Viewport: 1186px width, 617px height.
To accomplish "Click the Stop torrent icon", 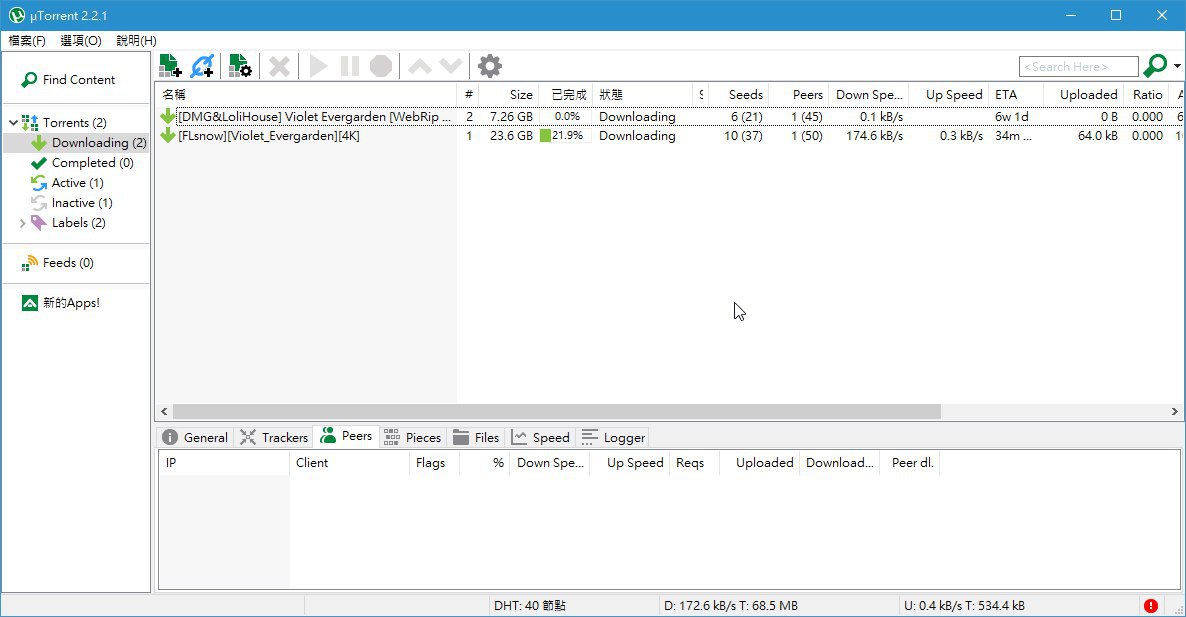I will pos(381,67).
